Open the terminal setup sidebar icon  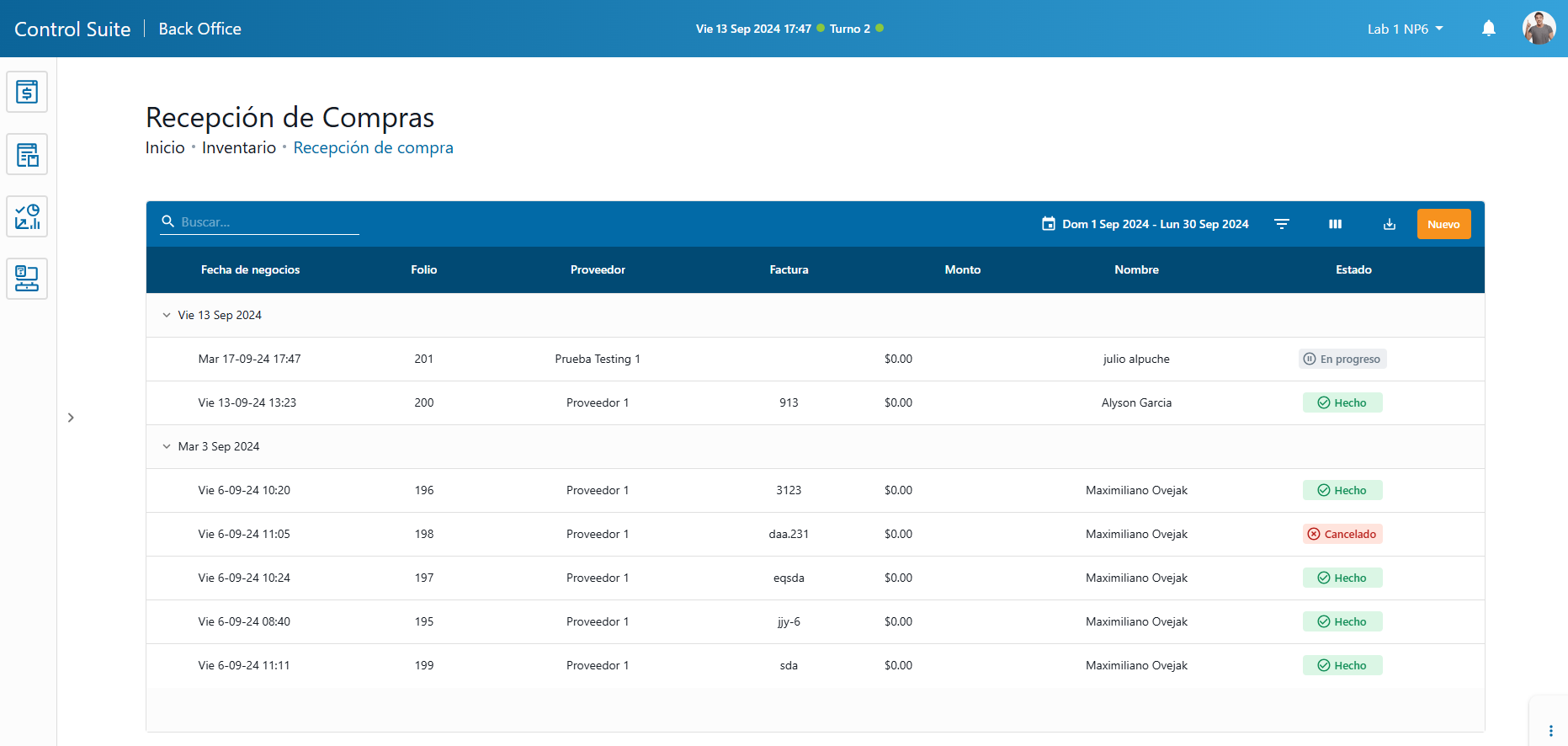coord(27,279)
